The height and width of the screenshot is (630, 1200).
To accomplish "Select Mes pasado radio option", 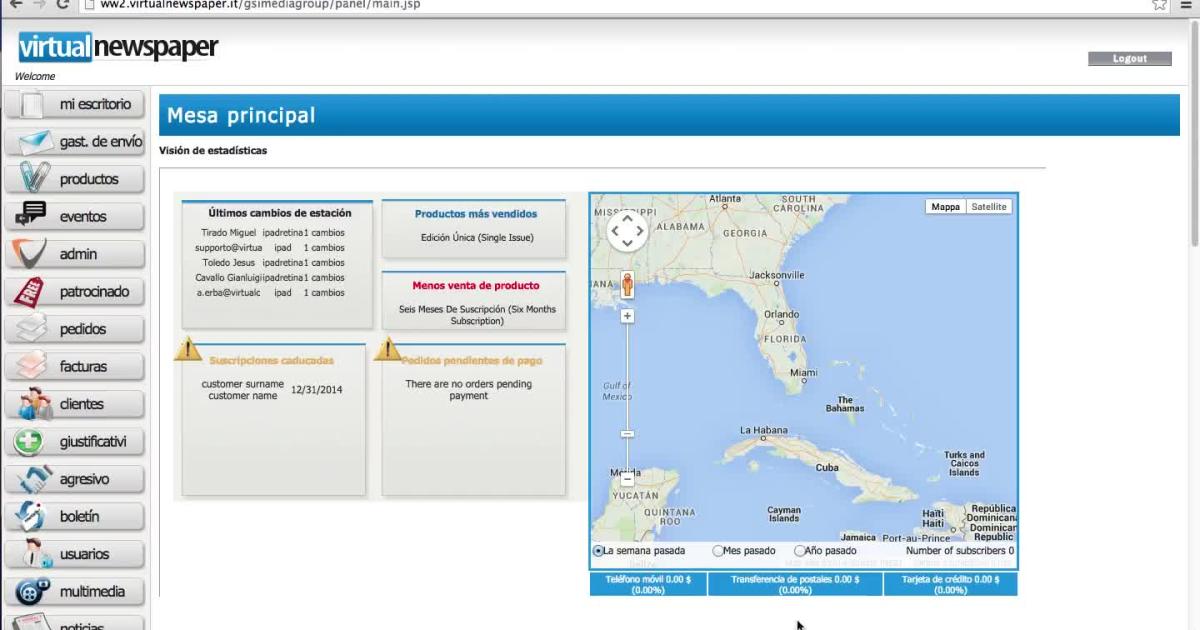I will point(718,551).
